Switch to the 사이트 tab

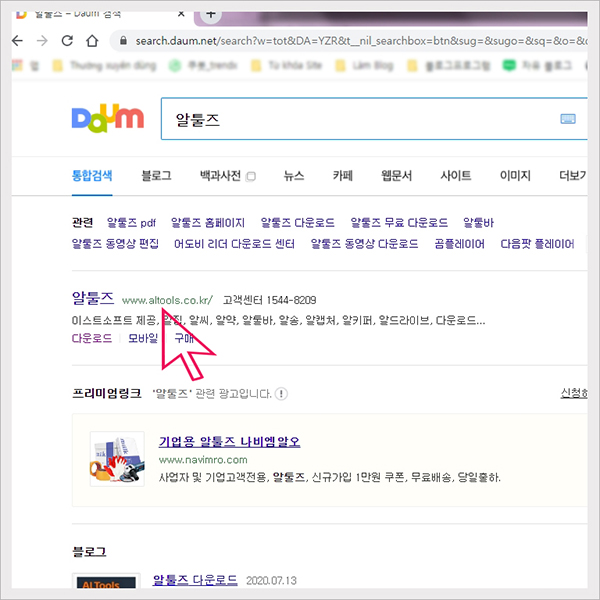[456, 176]
